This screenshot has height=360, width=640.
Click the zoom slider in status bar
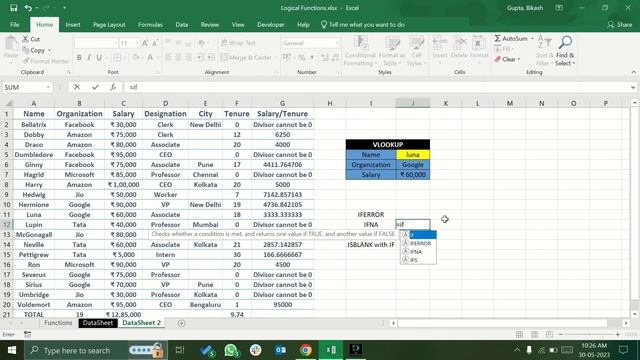[x=589, y=334]
